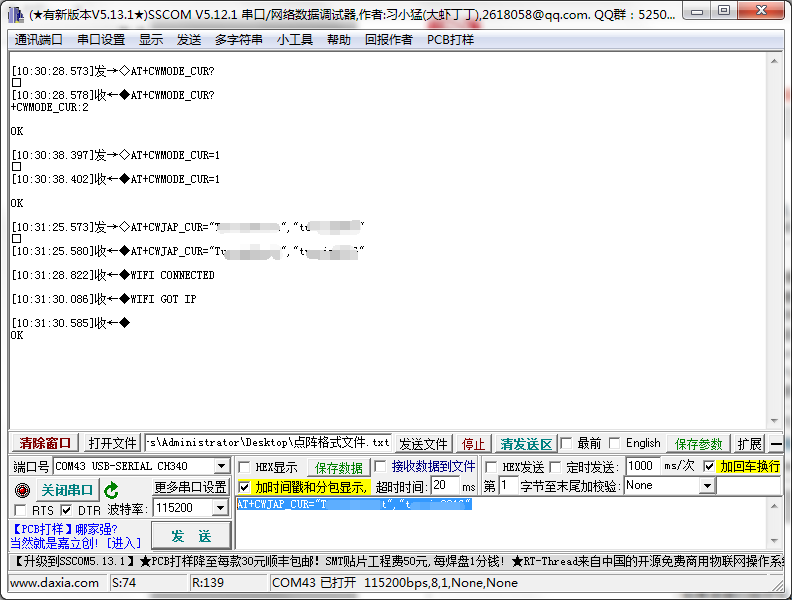The width and height of the screenshot is (792, 600).
Task: Uncheck the DTR checkbox
Action: click(x=67, y=511)
